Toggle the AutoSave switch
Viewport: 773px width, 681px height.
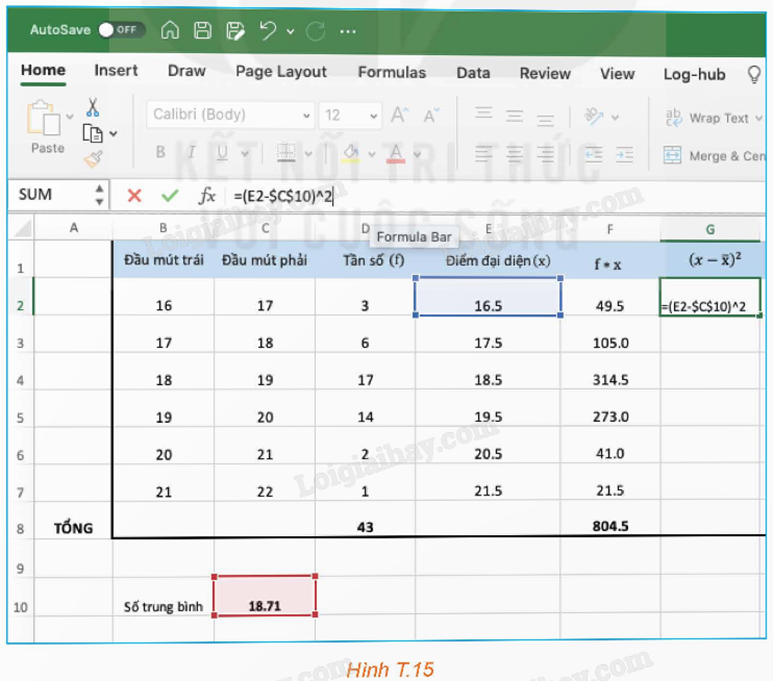(121, 30)
